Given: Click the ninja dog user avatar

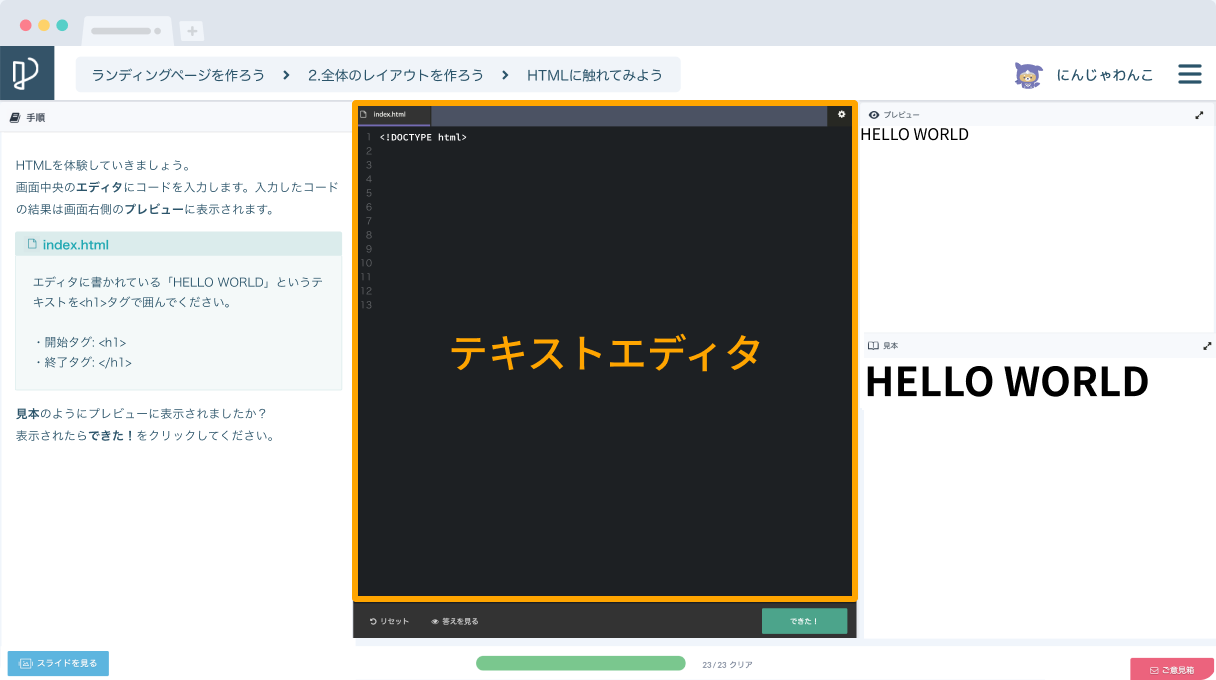Looking at the screenshot, I should (x=1027, y=75).
